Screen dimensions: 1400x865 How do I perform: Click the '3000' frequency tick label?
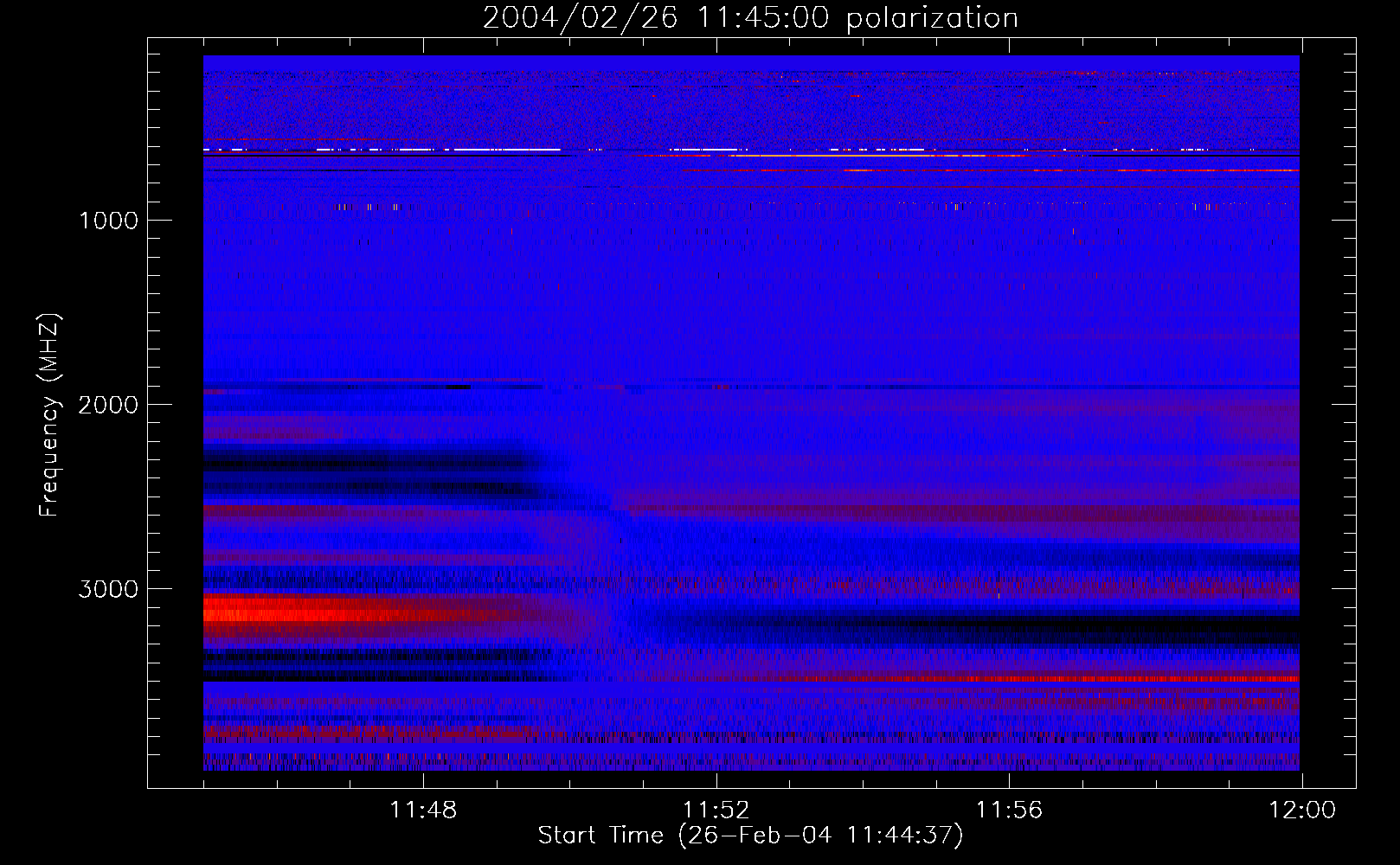coord(108,589)
